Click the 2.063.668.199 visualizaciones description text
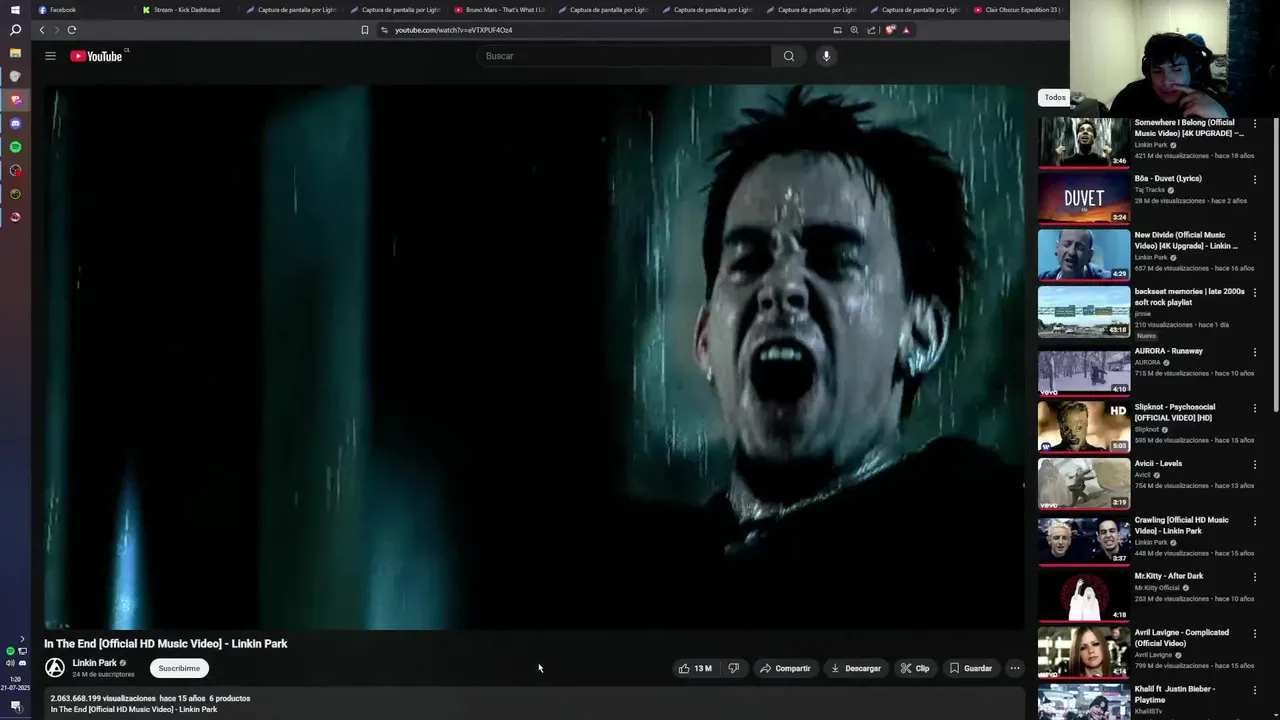The image size is (1280, 720). (x=103, y=698)
